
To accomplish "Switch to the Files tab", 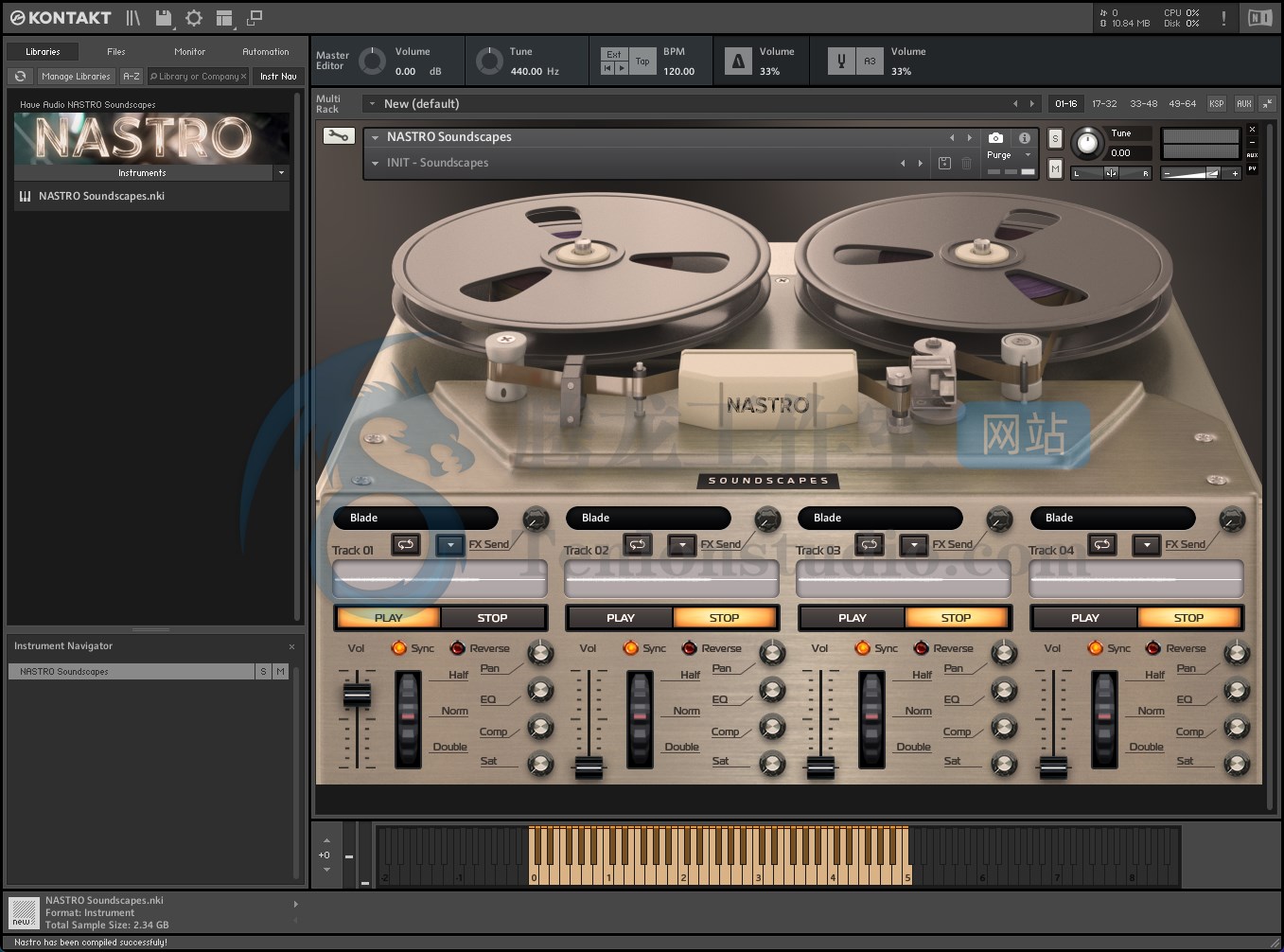I will pos(116,52).
